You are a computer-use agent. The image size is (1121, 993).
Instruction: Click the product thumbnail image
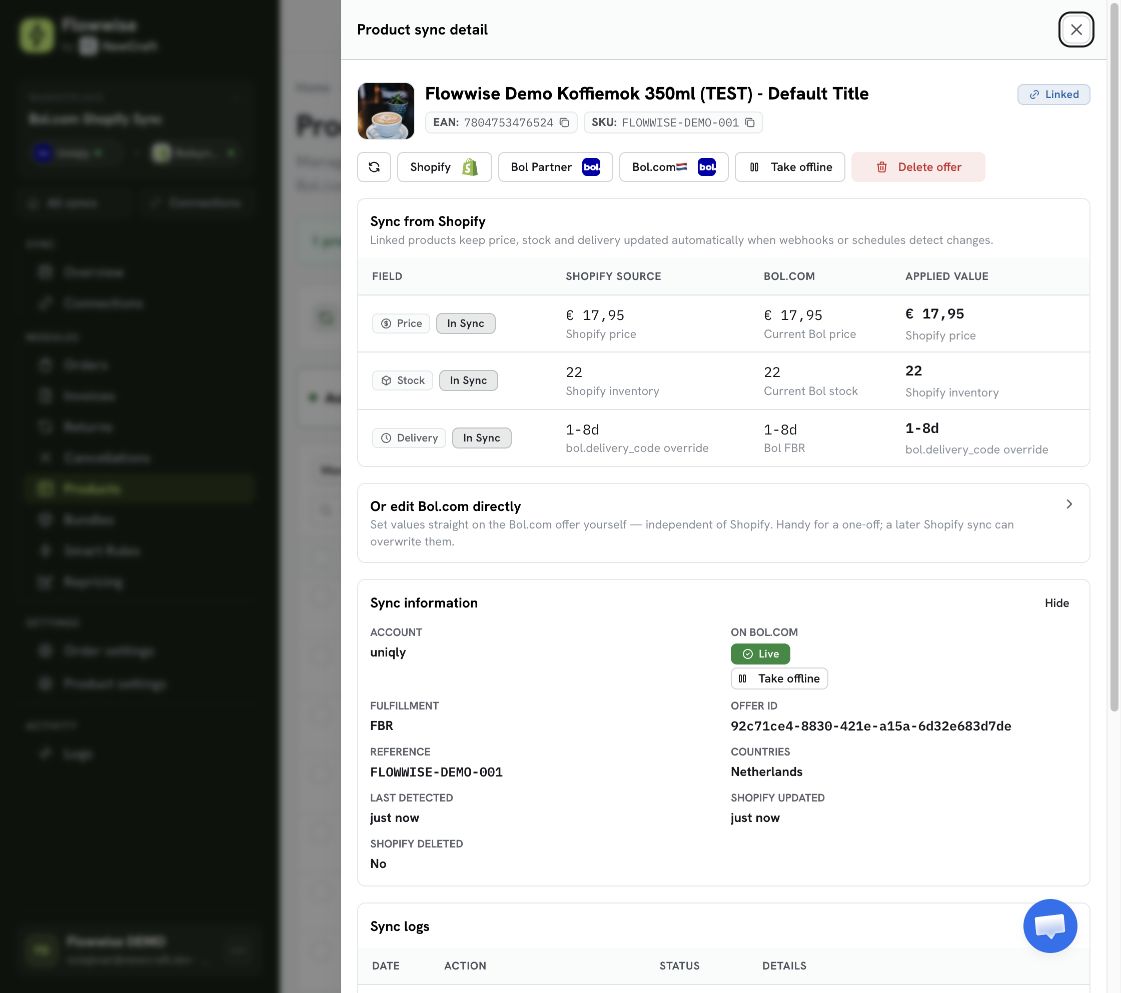[x=386, y=111]
